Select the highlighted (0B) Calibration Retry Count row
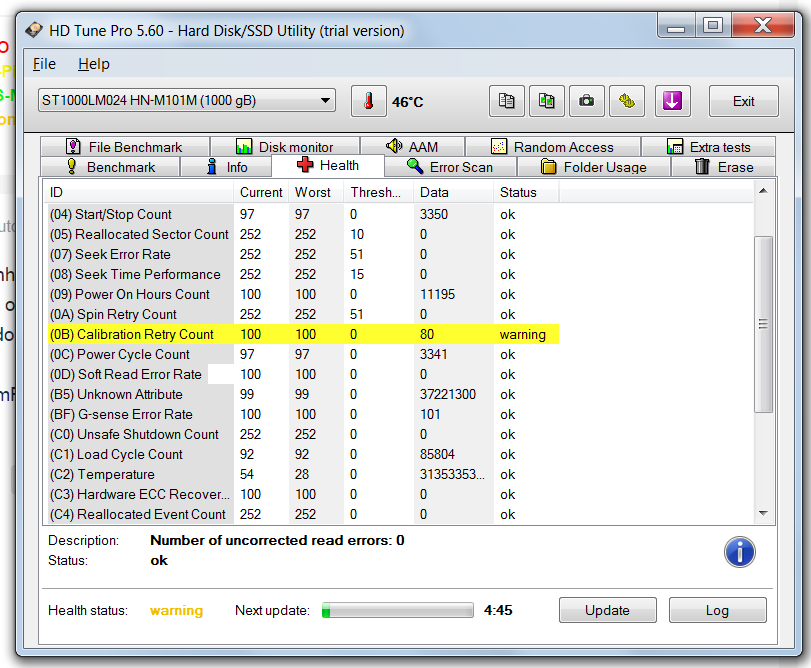This screenshot has height=668, width=811. coord(302,334)
